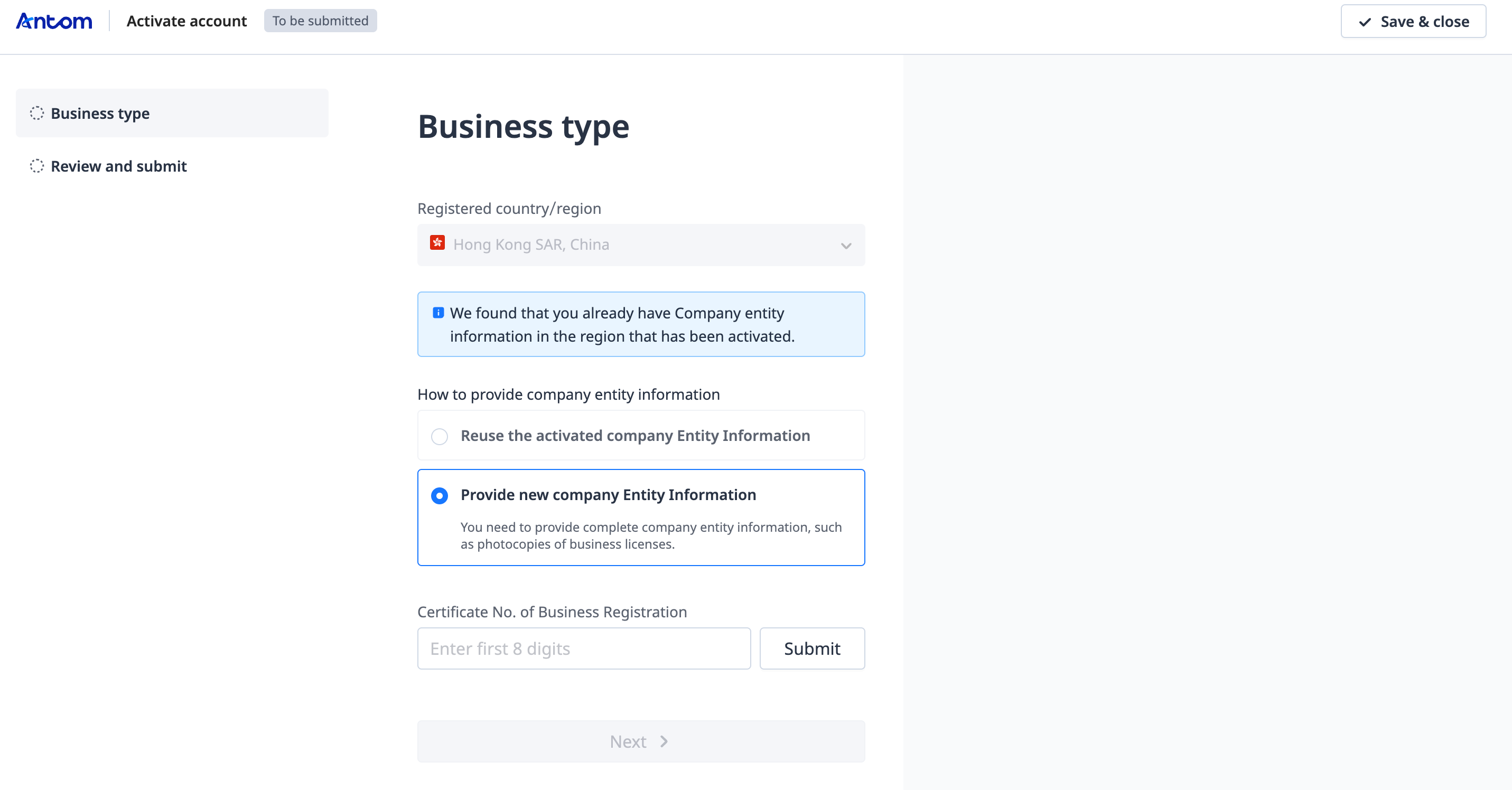Image resolution: width=1512 pixels, height=790 pixels.
Task: Click the Submit button
Action: pos(812,648)
